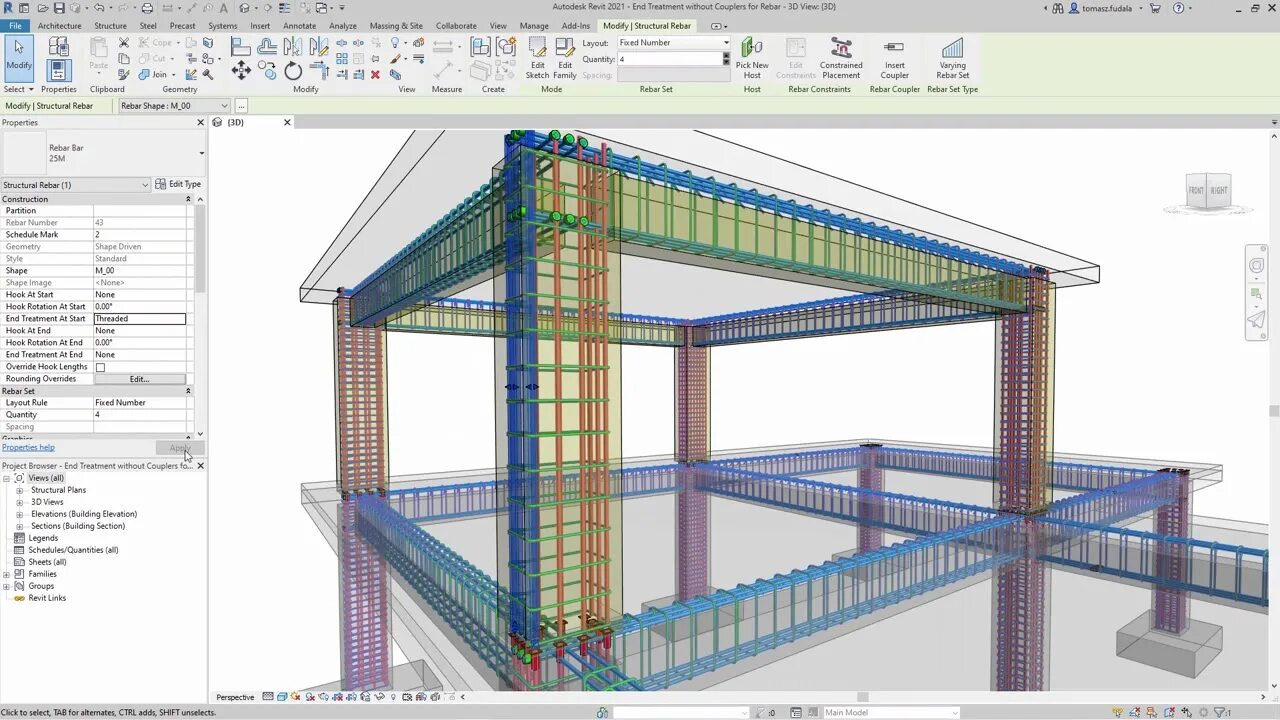
Task: Open Edit Sketch mode
Action: (537, 58)
